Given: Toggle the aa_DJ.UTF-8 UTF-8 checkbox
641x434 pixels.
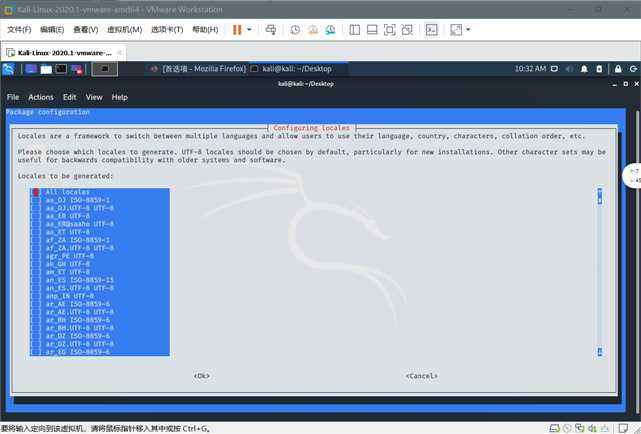Looking at the screenshot, I should tap(36, 208).
